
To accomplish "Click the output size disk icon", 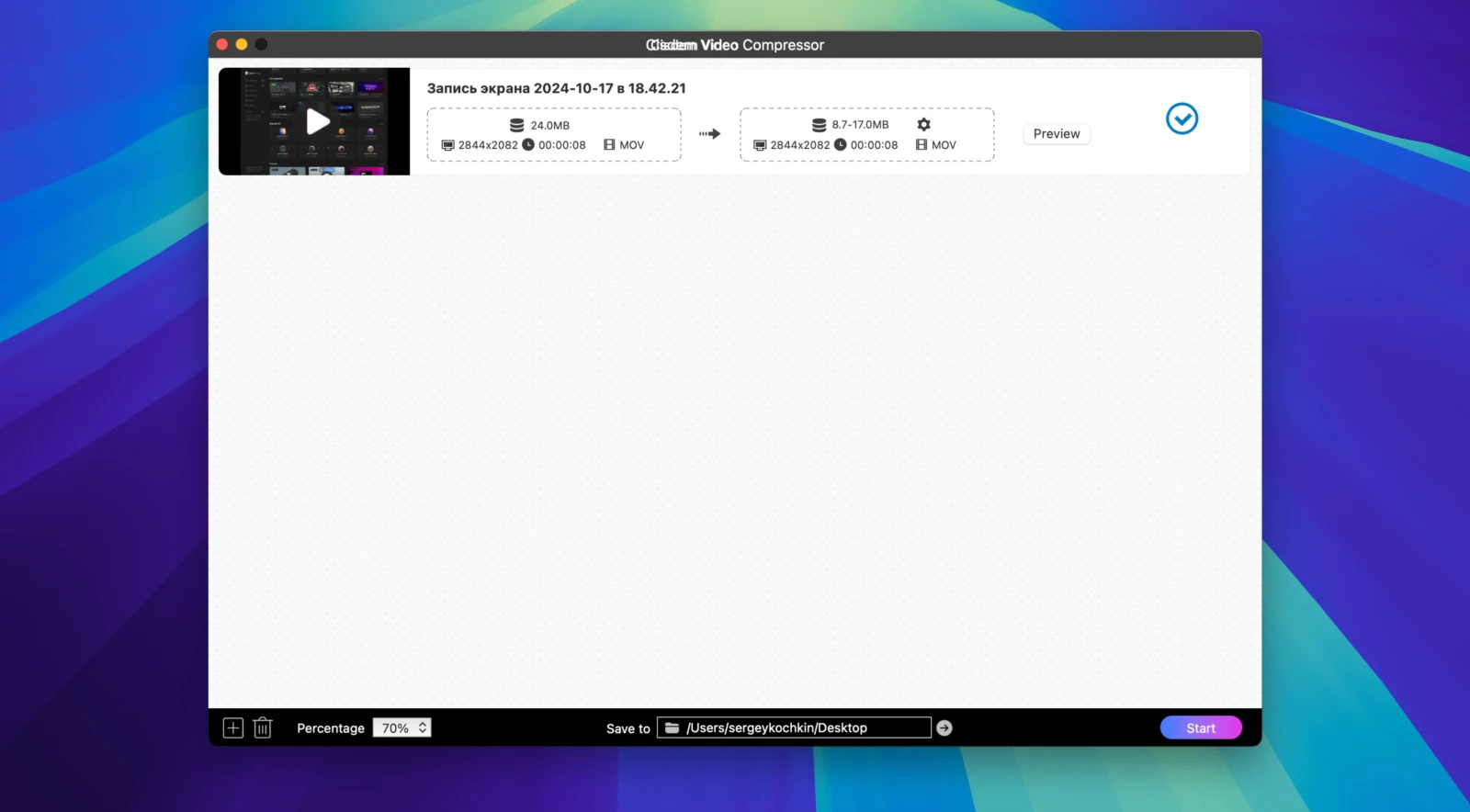I will (x=819, y=125).
